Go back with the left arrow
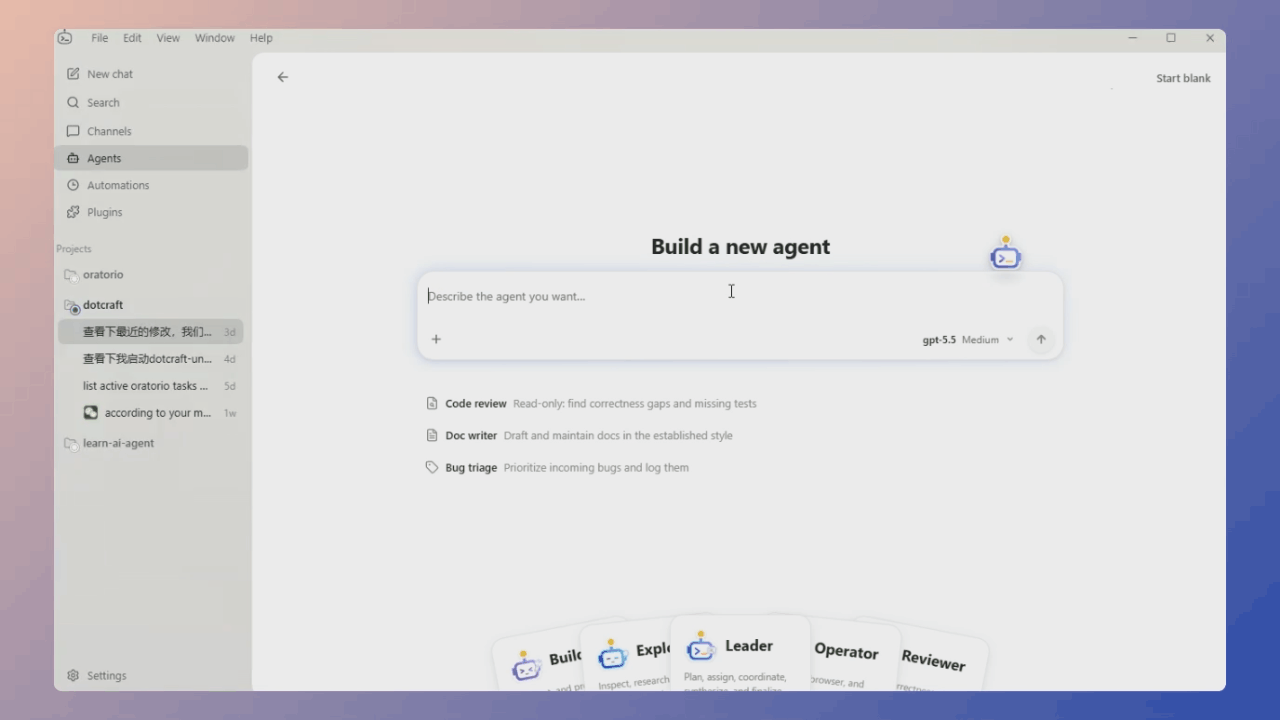The width and height of the screenshot is (1280, 720). point(283,77)
